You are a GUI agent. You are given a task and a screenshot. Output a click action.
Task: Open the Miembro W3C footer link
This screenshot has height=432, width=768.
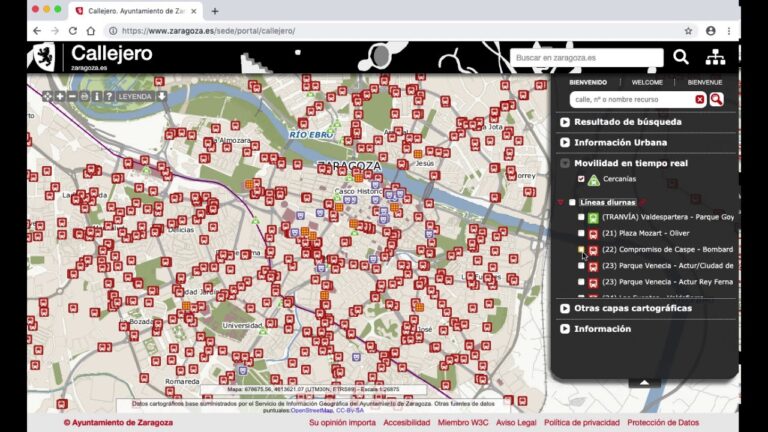463,422
